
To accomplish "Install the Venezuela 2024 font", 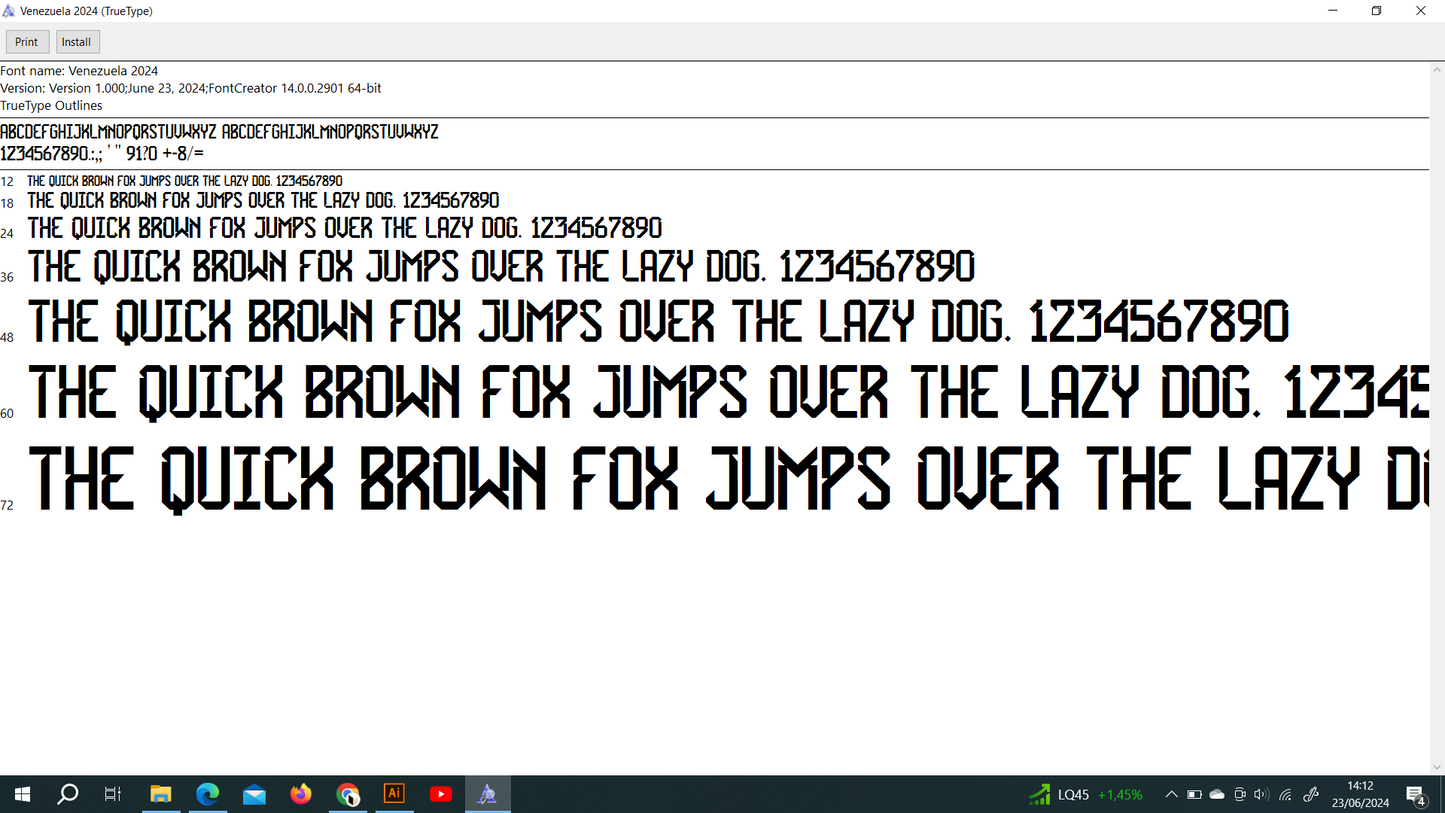I will 77,42.
